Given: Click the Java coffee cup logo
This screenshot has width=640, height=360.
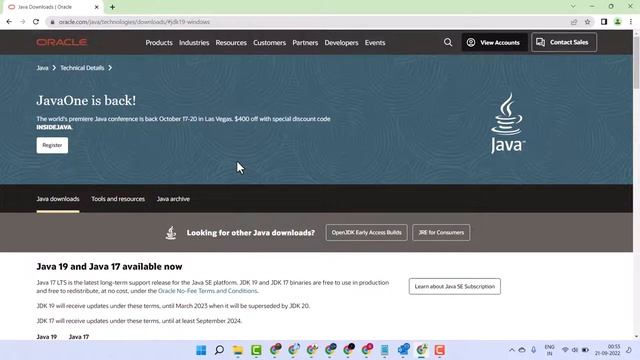Looking at the screenshot, I should pyautogui.click(x=507, y=123).
